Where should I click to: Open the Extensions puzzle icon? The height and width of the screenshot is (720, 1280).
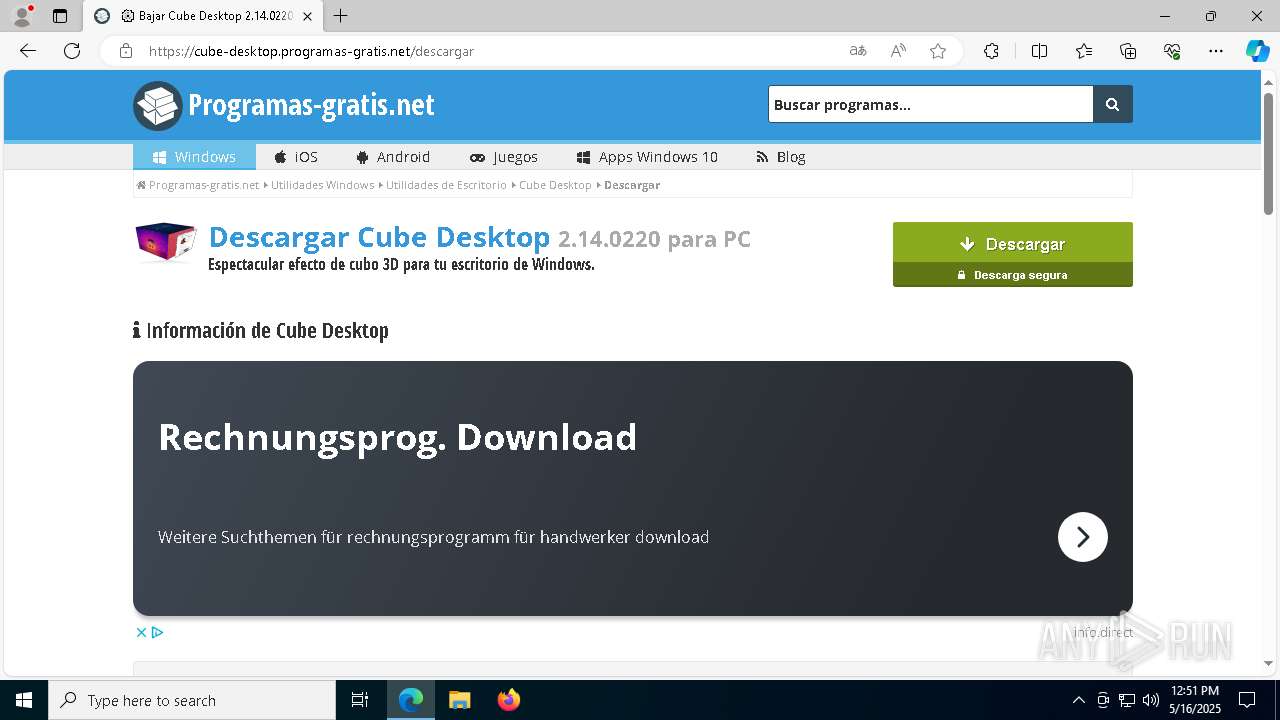pyautogui.click(x=991, y=51)
